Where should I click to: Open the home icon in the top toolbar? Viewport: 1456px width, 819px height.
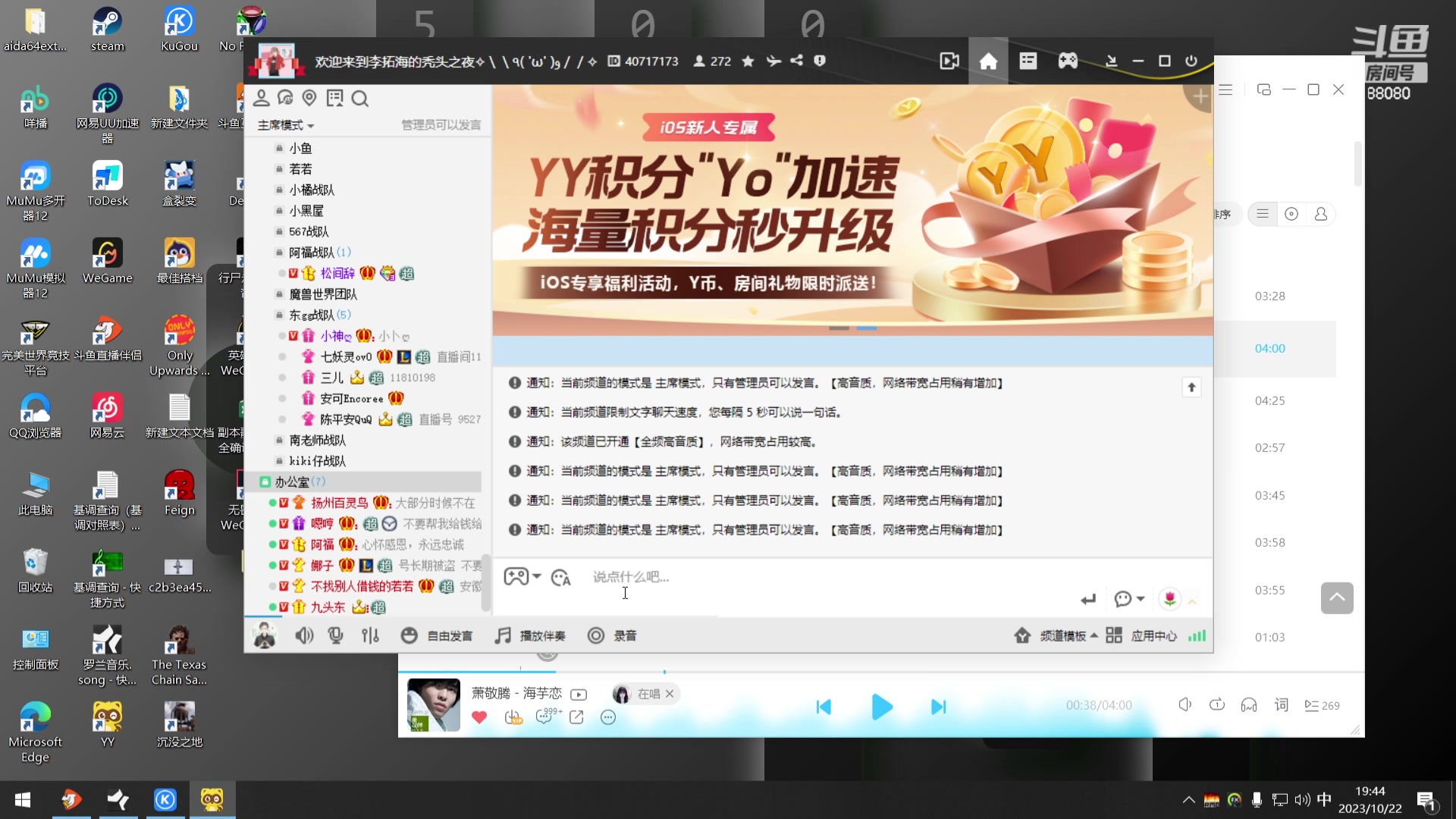988,61
